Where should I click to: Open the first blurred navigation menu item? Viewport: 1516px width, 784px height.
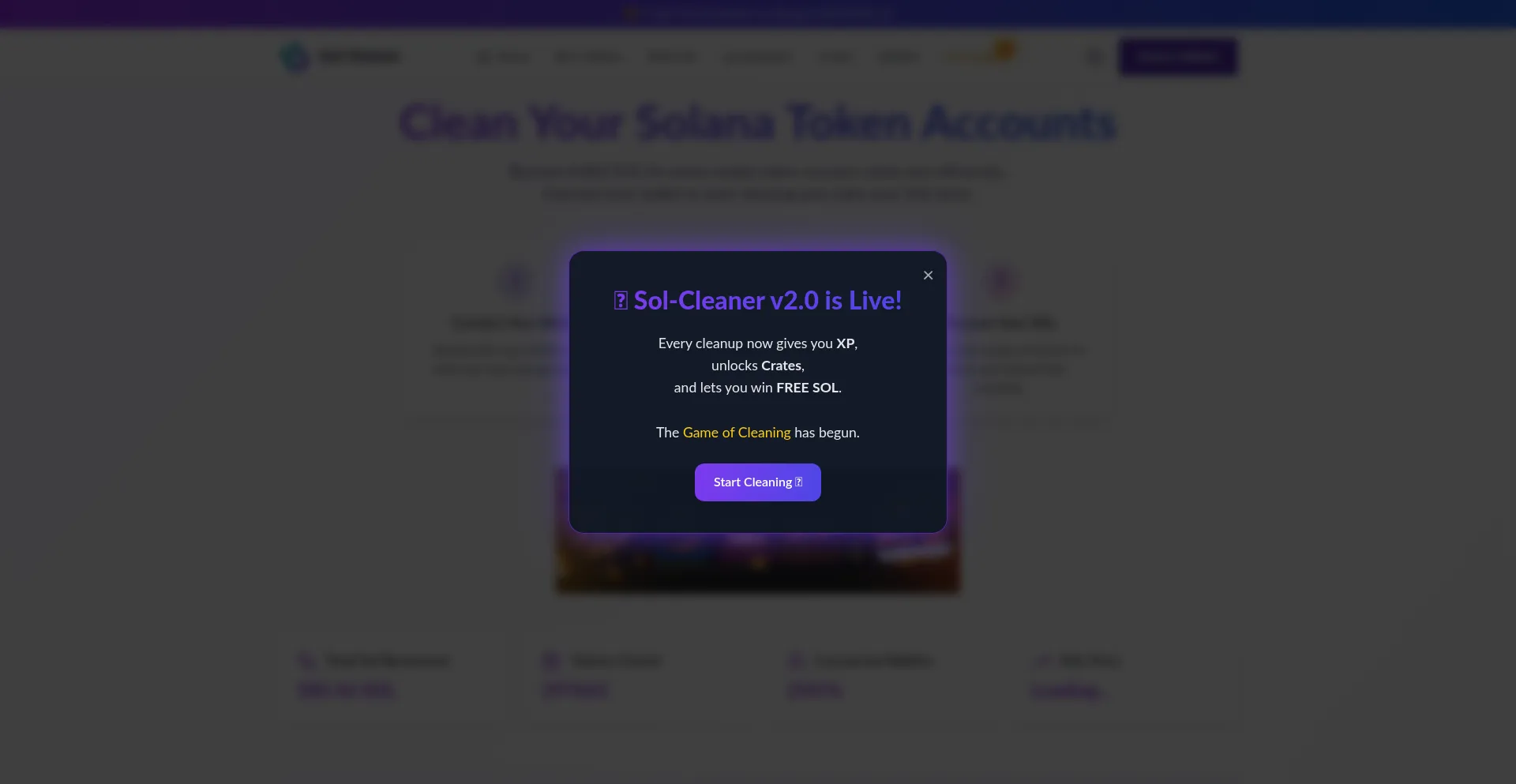[503, 57]
